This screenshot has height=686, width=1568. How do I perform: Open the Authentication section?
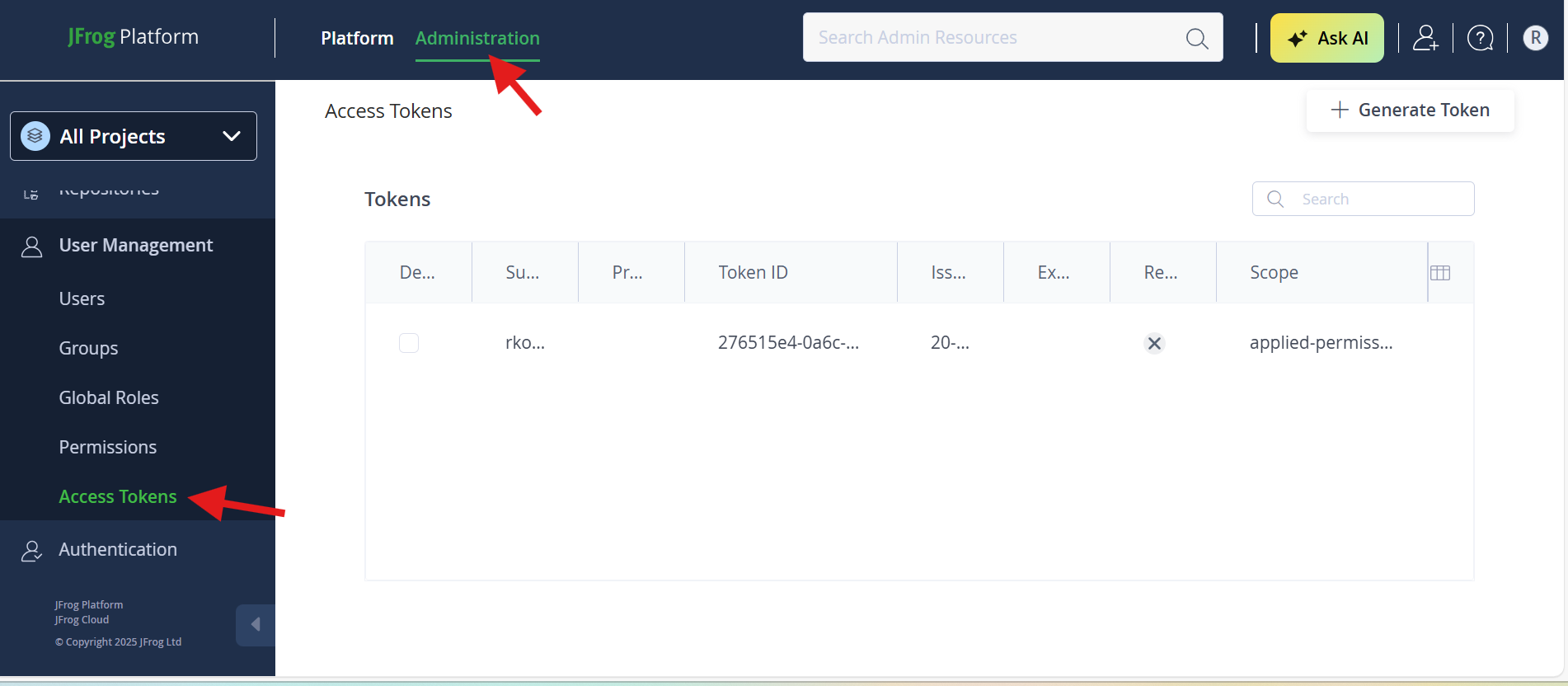[x=118, y=549]
